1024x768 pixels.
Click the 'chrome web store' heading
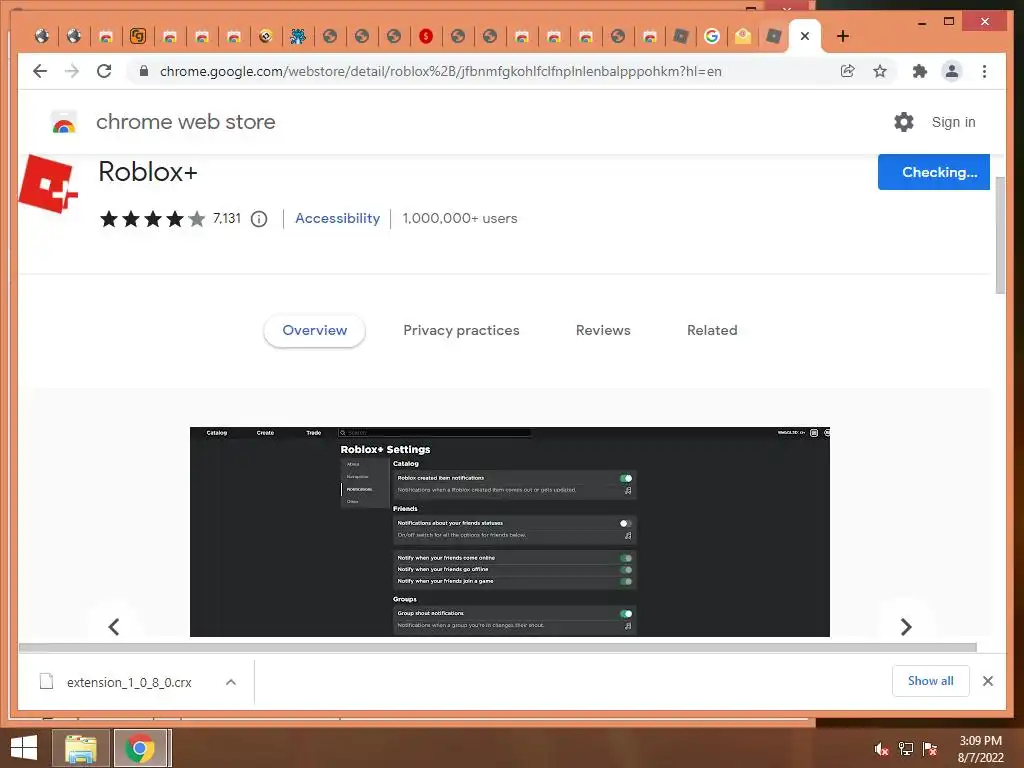point(185,122)
